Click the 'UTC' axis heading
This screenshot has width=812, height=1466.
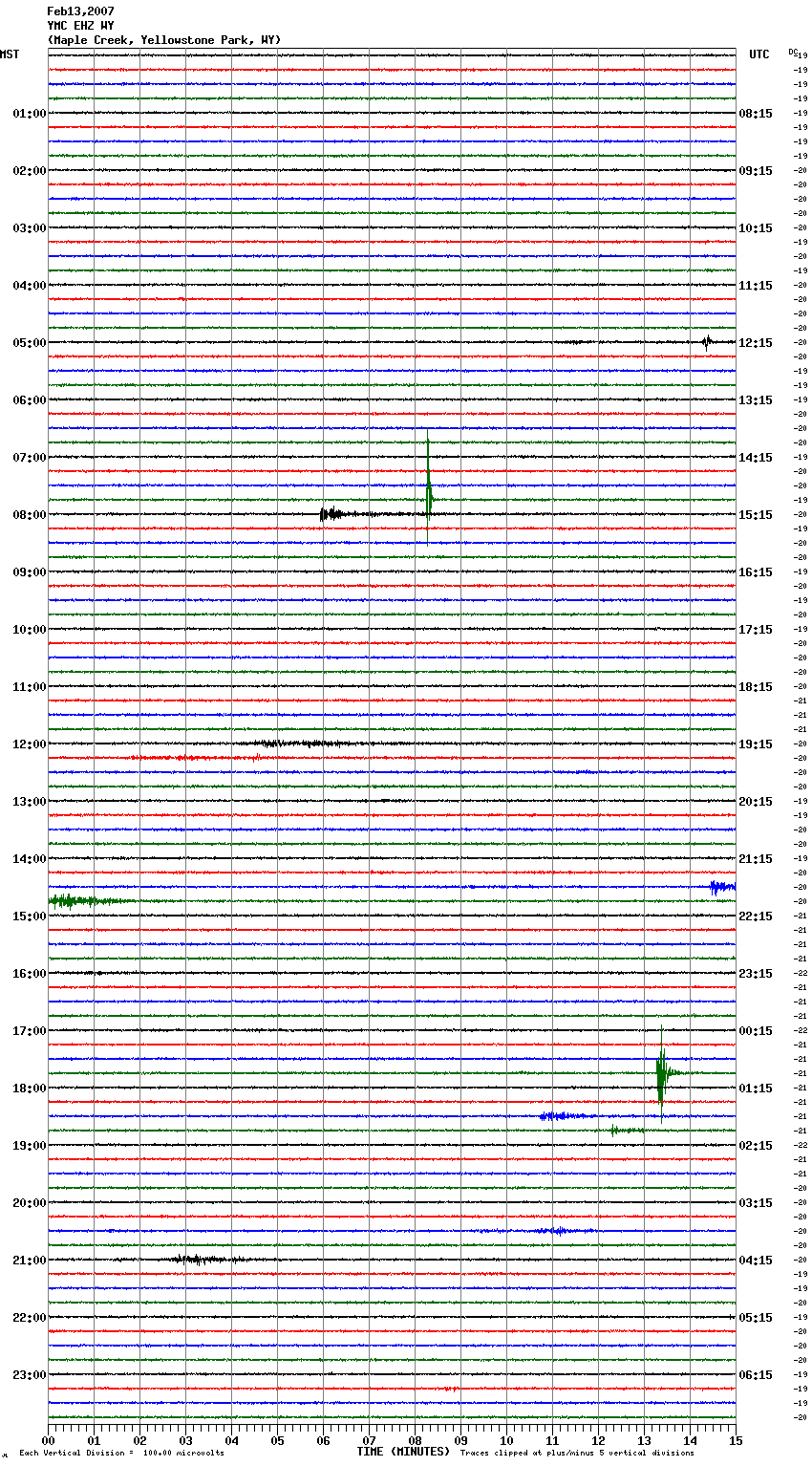tap(759, 54)
